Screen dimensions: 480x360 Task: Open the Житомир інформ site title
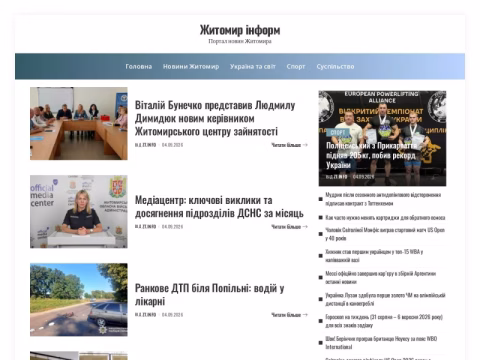tap(240, 30)
